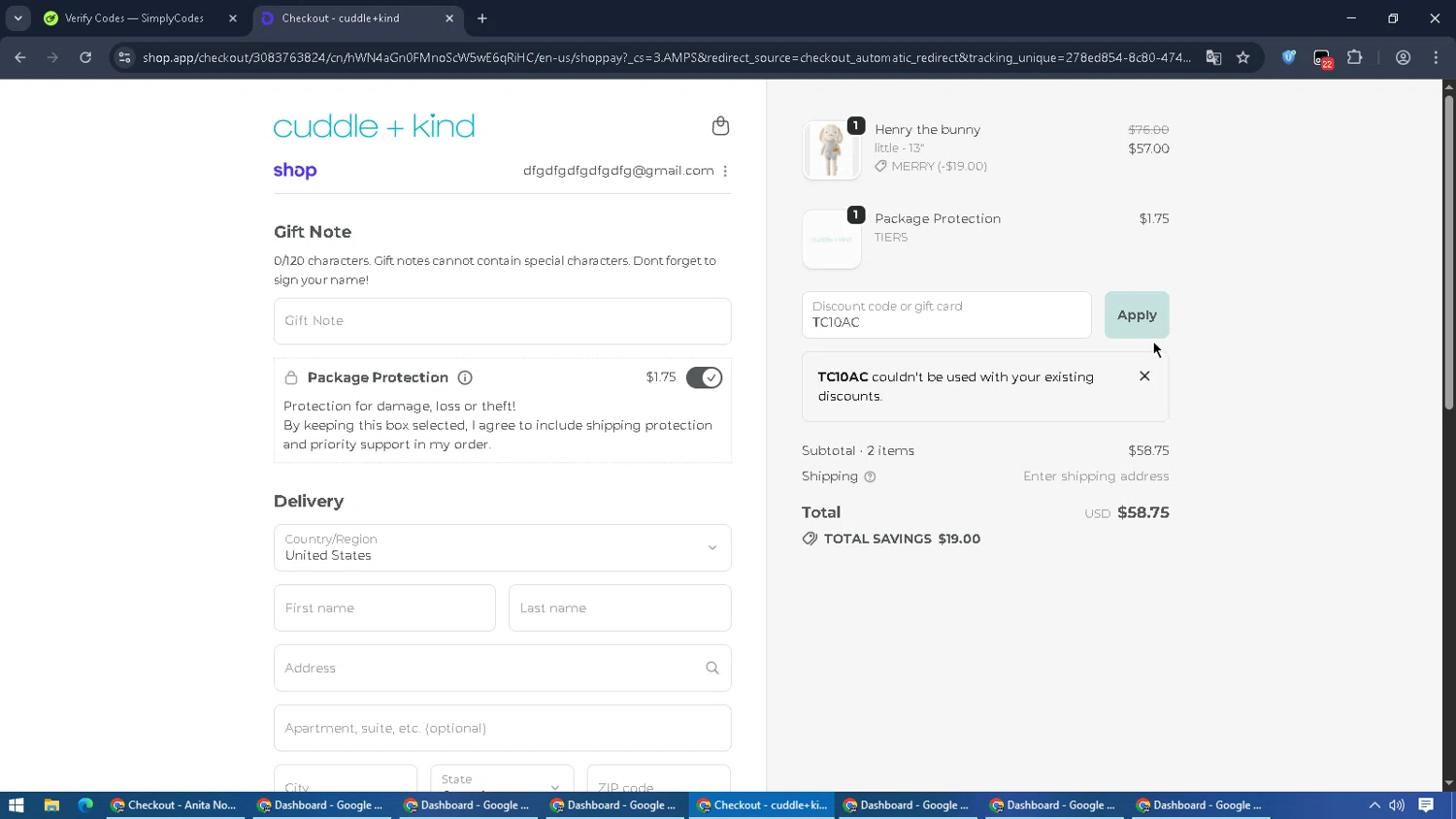
Task: Go back with the browser back arrow
Action: point(20,57)
